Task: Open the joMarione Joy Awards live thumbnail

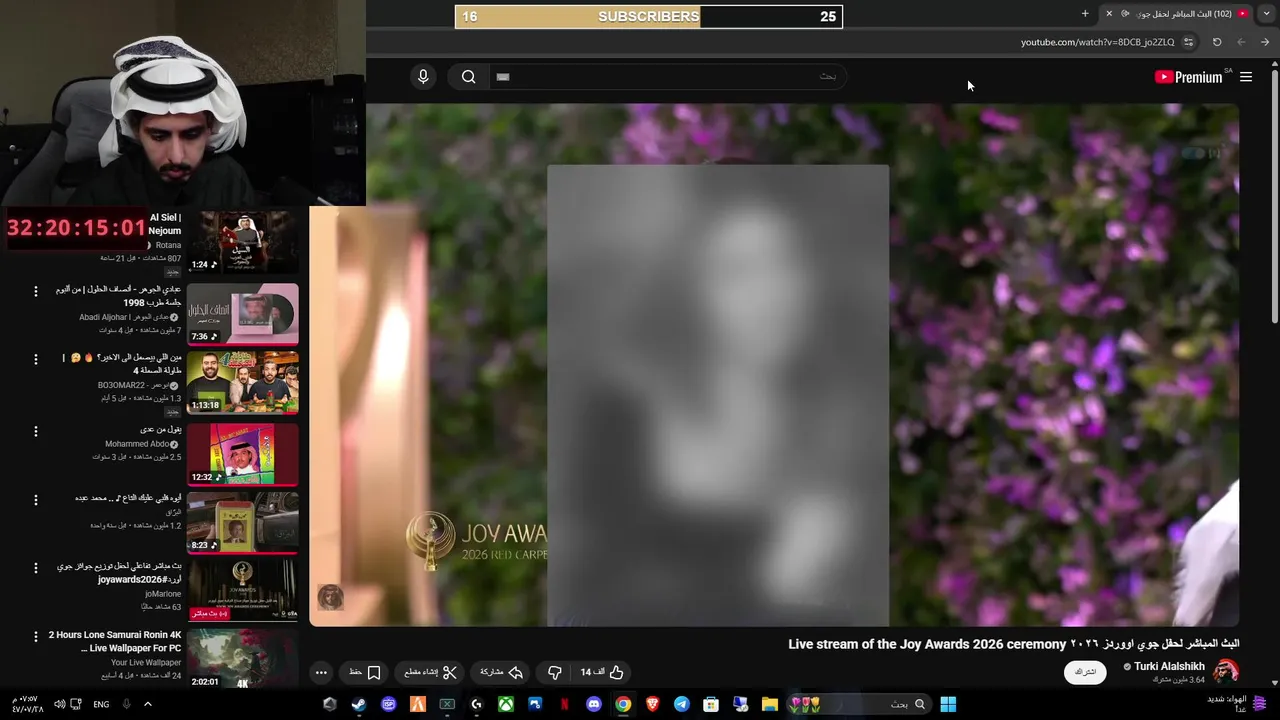Action: (243, 590)
